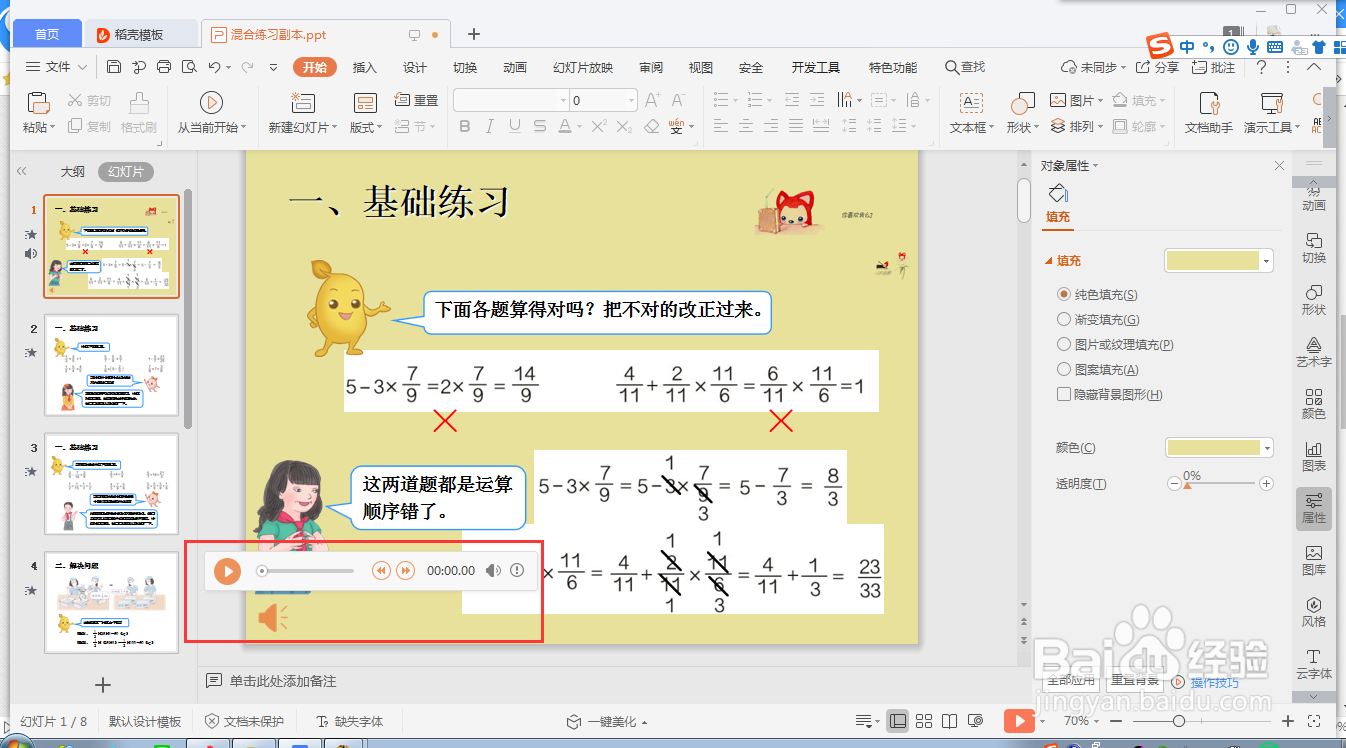1346x748 pixels.
Task: Enable the 隐藏背景图形 checkbox
Action: tap(1066, 393)
